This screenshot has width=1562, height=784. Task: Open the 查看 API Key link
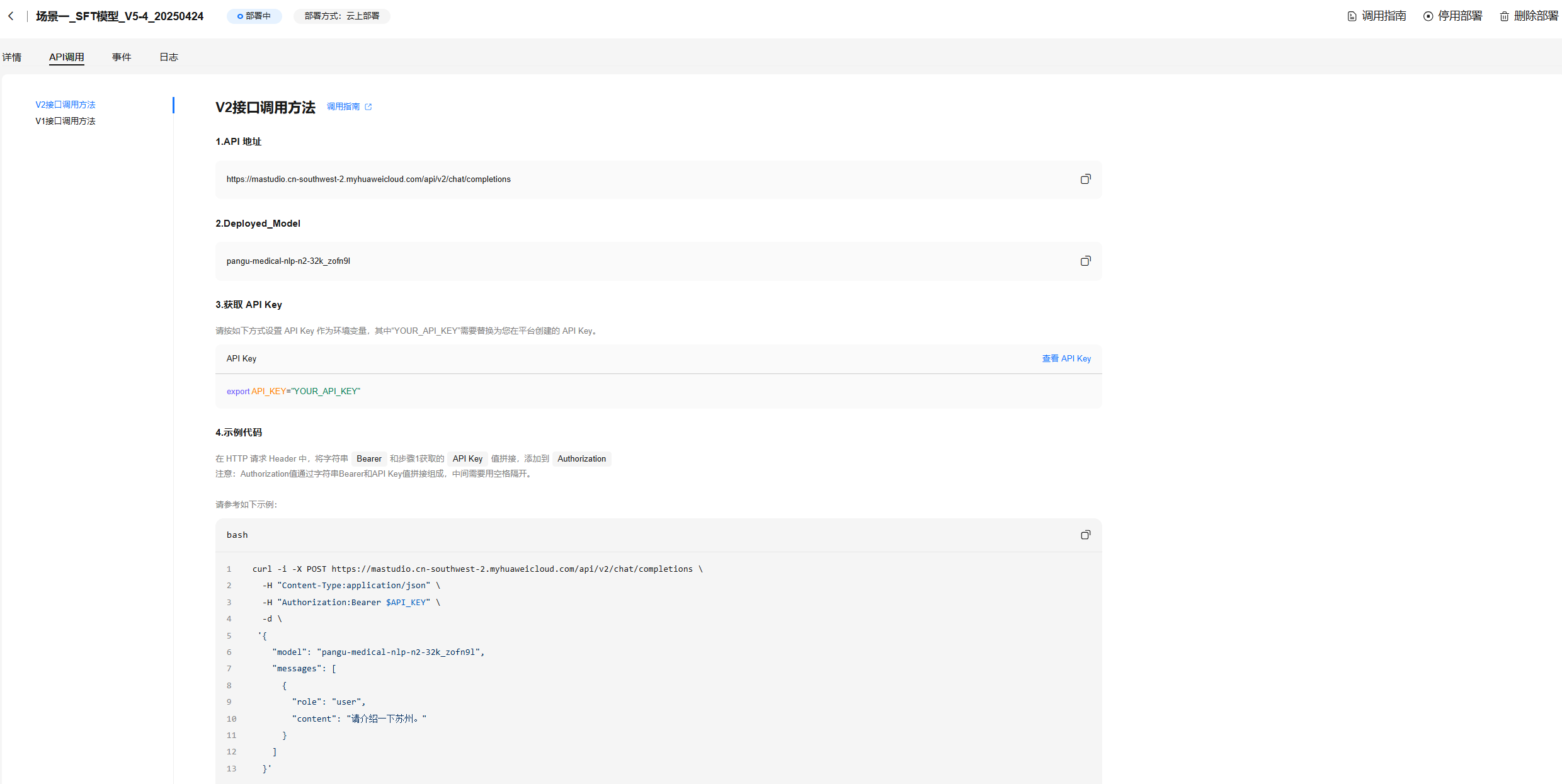[1066, 358]
